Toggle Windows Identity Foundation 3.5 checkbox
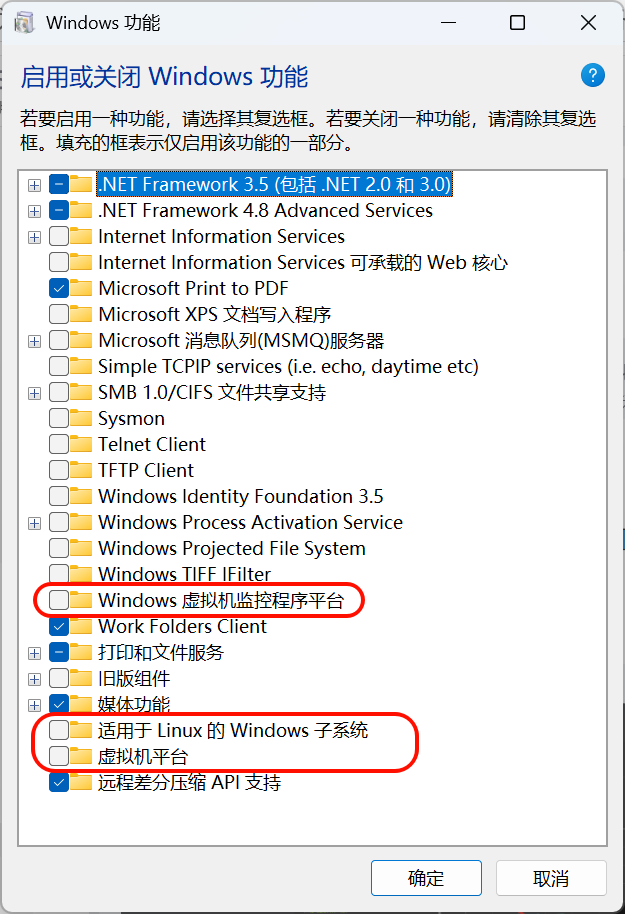Viewport: 625px width, 914px height. [x=59, y=496]
